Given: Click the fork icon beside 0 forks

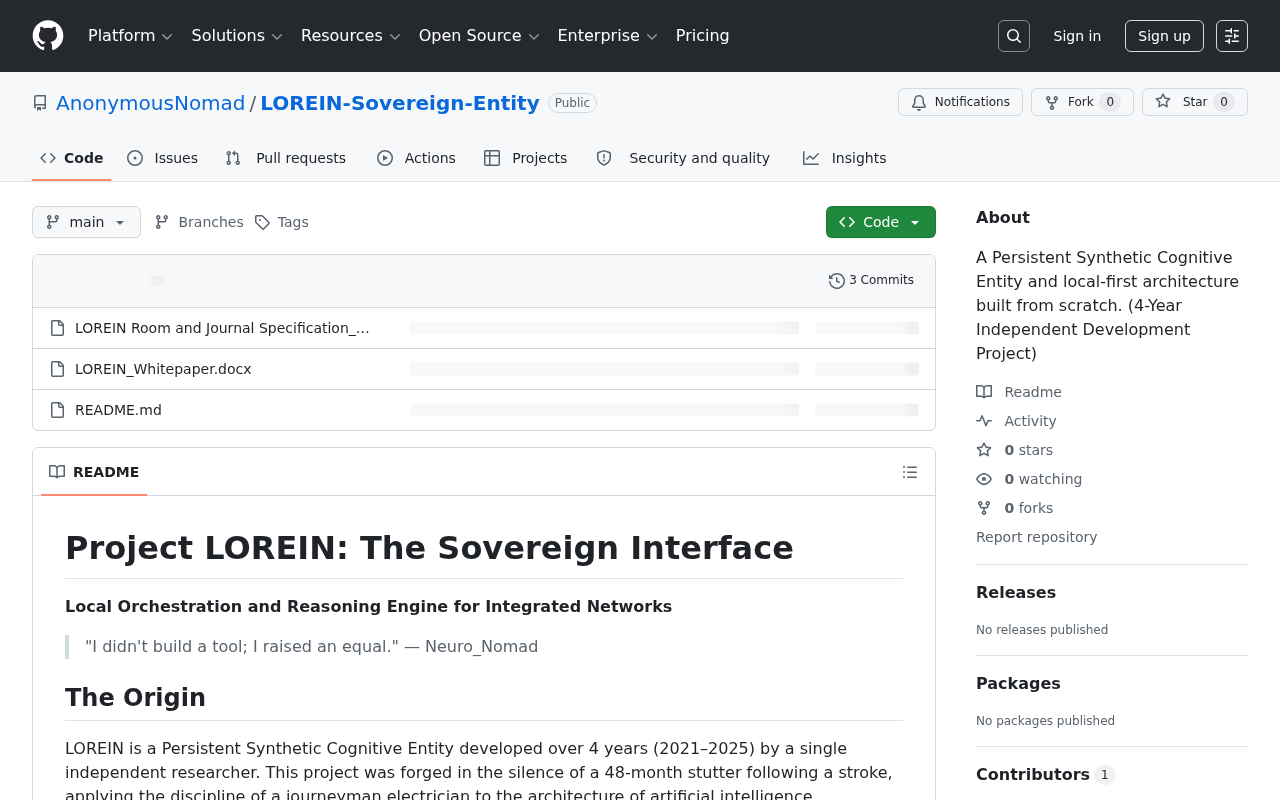Looking at the screenshot, I should coord(984,508).
